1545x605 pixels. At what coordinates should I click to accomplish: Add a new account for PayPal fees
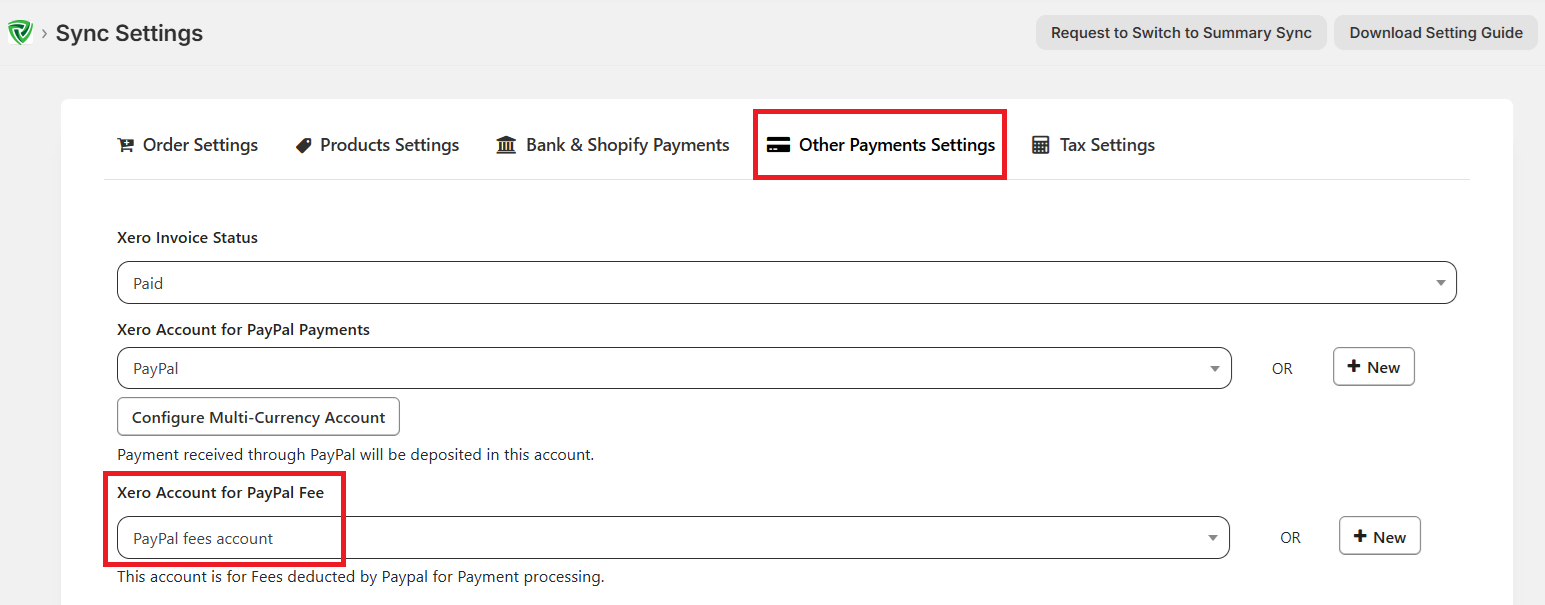[1379, 535]
